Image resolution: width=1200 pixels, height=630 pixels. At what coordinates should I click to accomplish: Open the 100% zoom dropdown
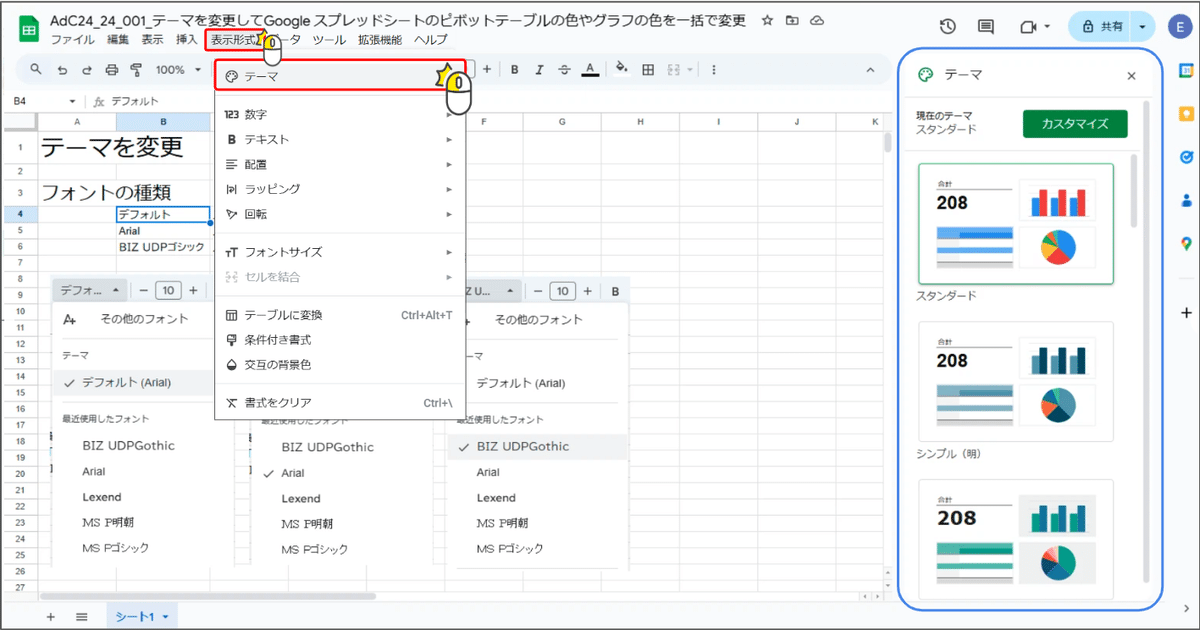[x=177, y=70]
